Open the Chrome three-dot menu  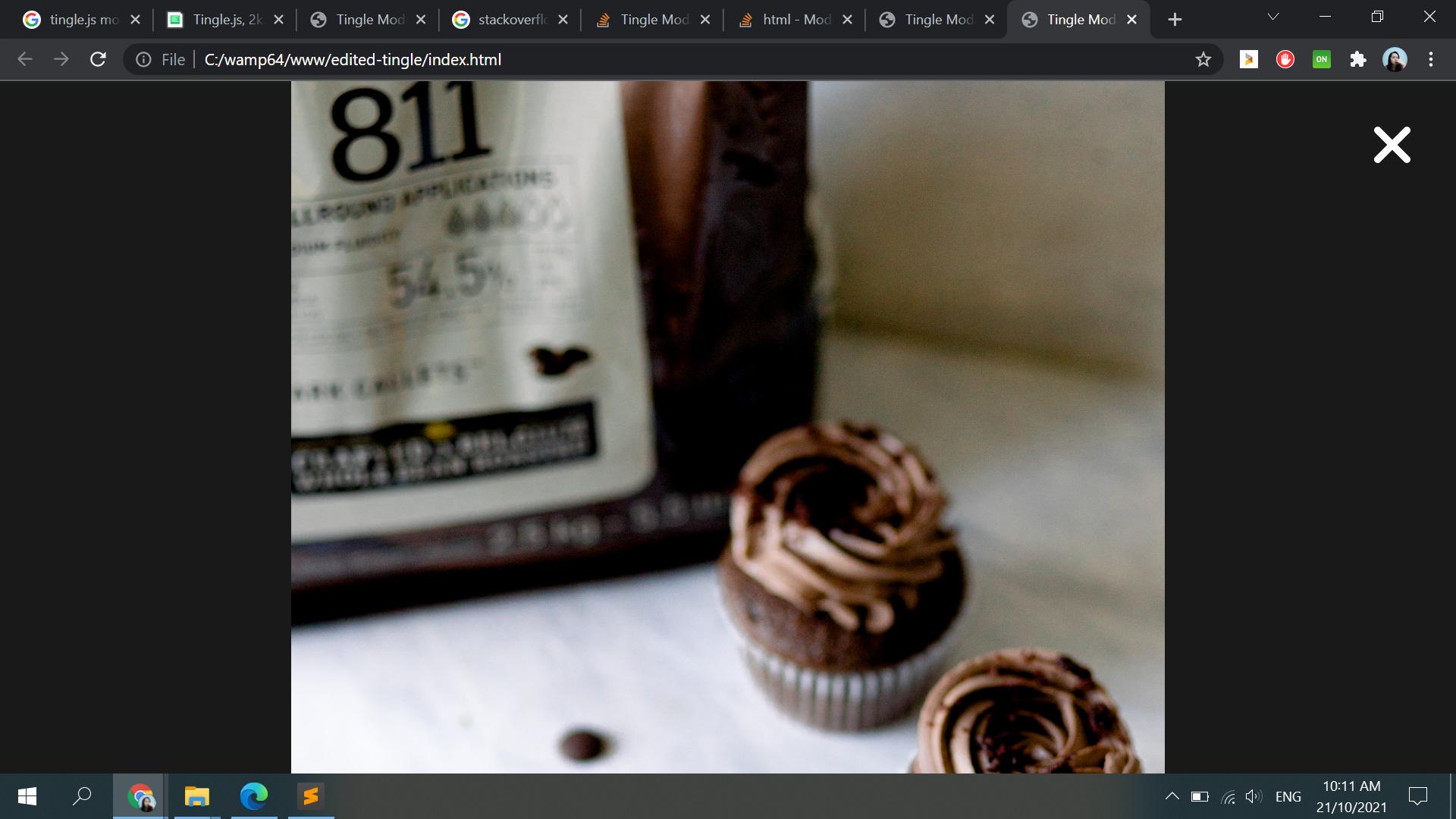[x=1431, y=59]
